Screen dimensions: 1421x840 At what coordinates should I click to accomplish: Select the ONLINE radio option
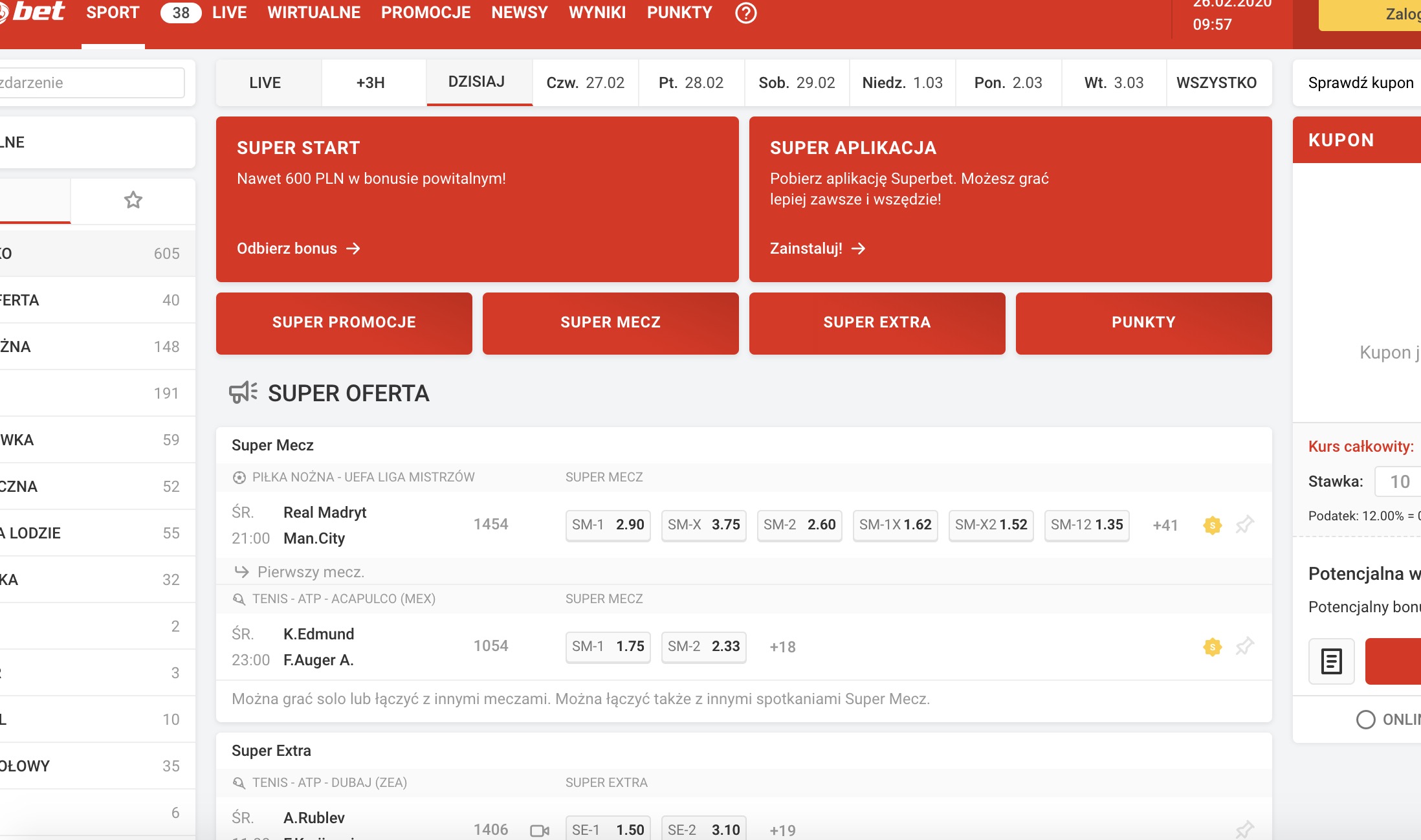tap(1365, 720)
